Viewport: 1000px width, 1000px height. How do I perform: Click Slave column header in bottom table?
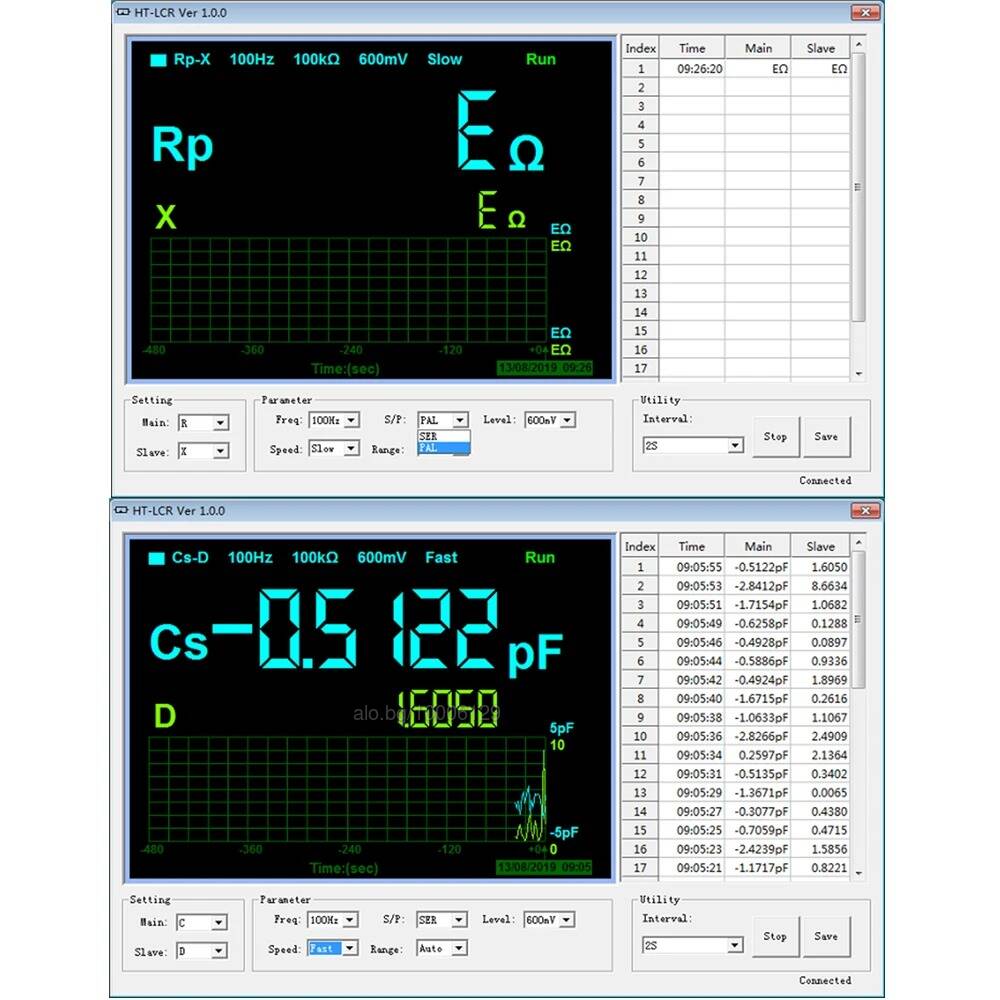click(820, 547)
